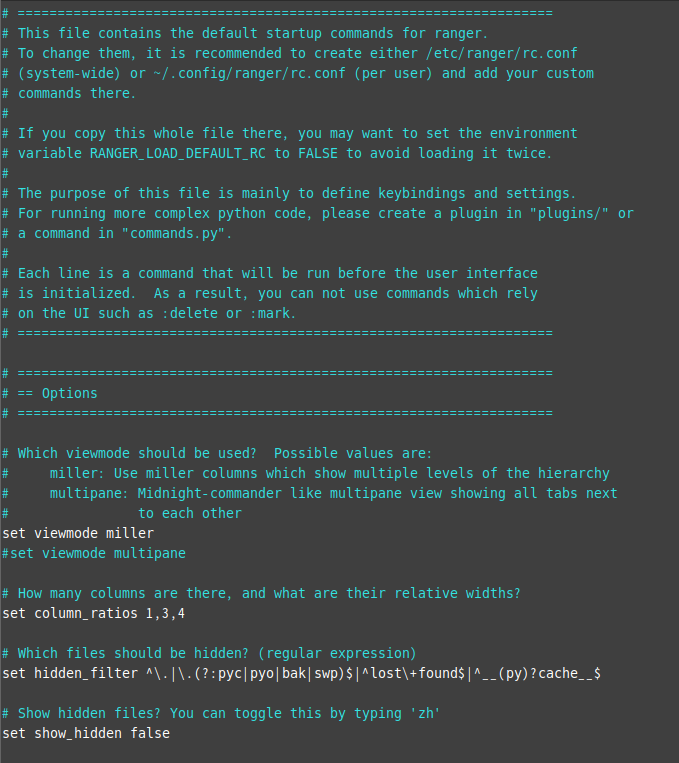Click the 'RANGER_LOAD_DEFAULT_RC' variable name
Image resolution: width=679 pixels, height=763 pixels.
178,153
